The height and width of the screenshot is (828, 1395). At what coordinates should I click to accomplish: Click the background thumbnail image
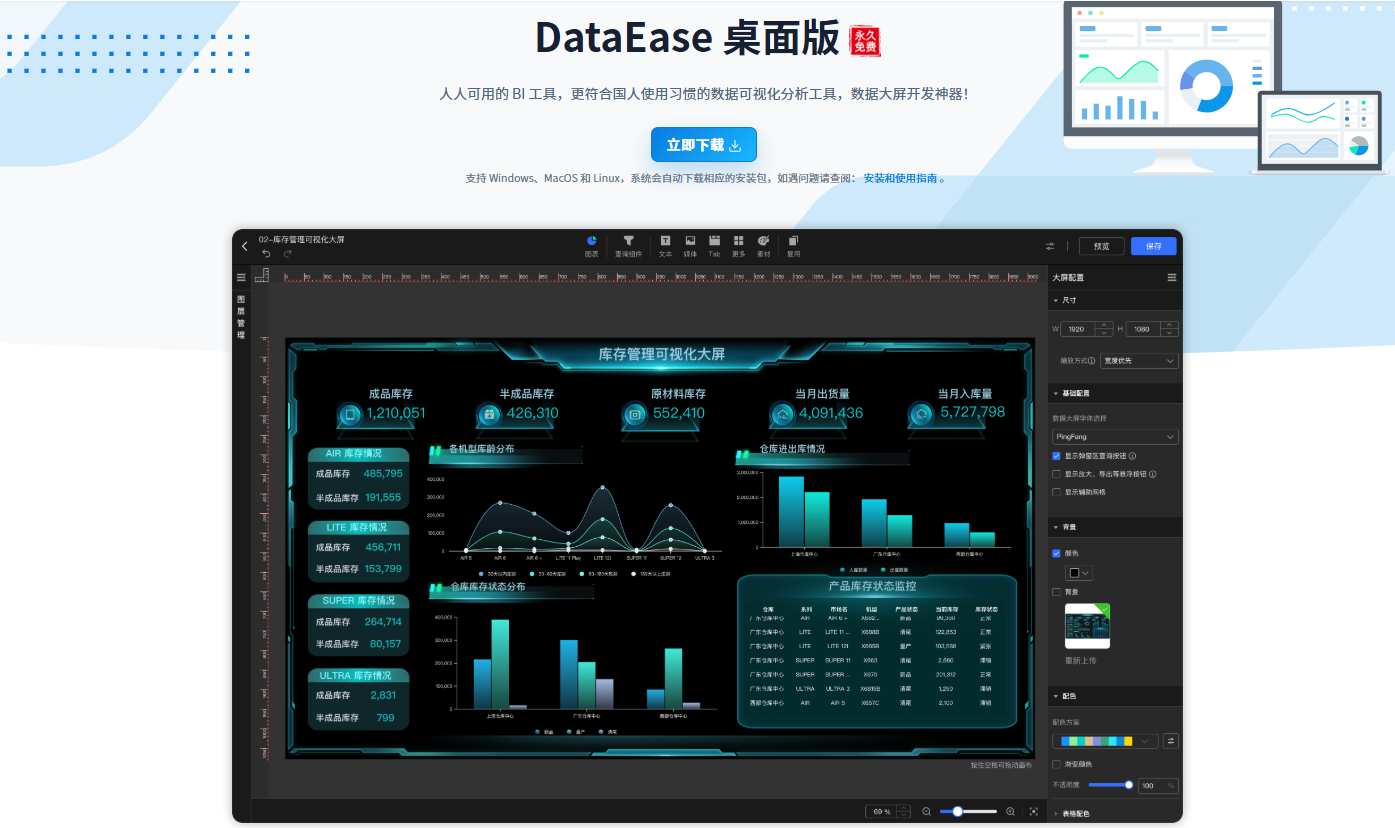pos(1088,626)
